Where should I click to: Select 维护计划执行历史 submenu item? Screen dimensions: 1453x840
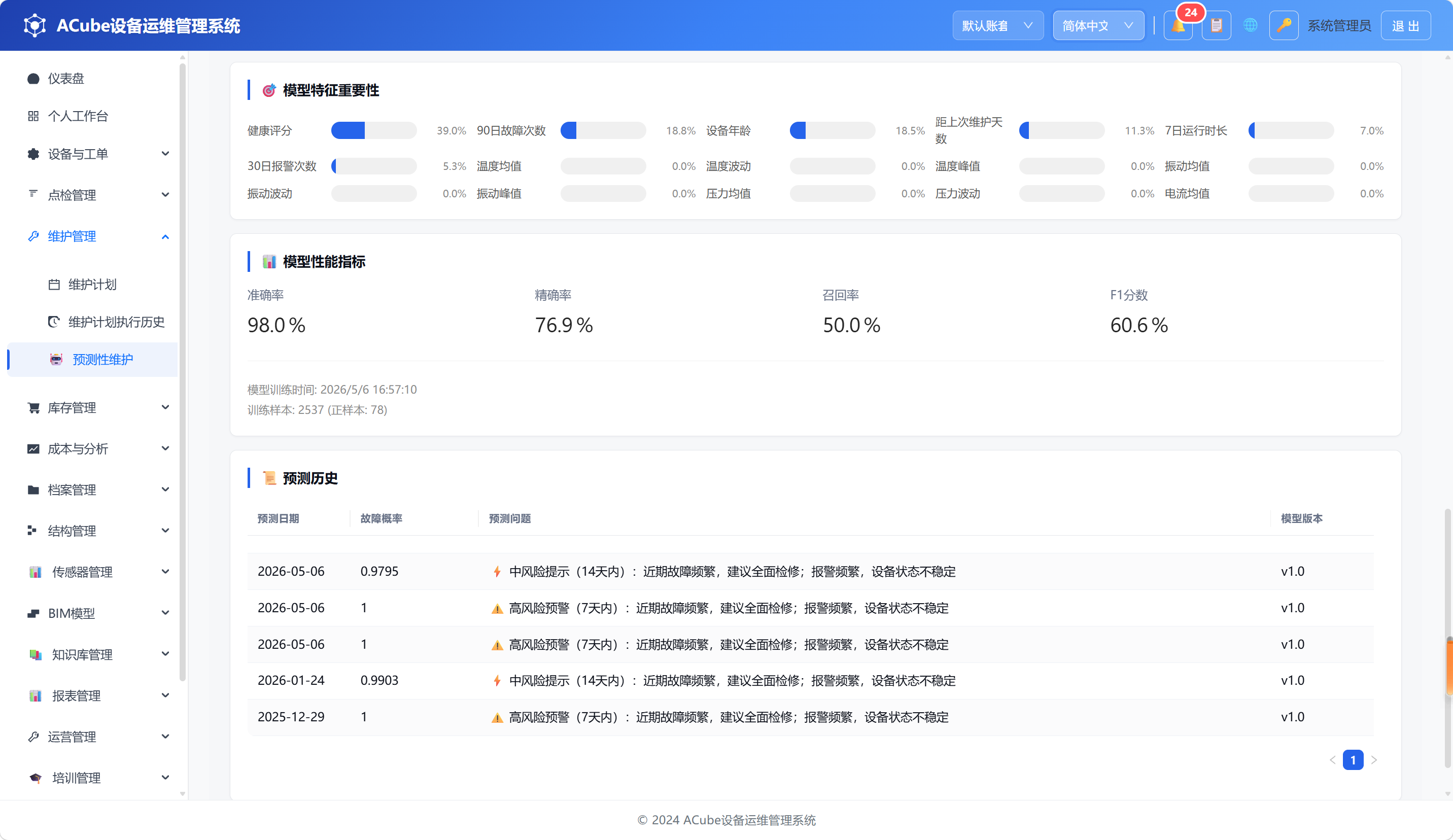(92, 322)
